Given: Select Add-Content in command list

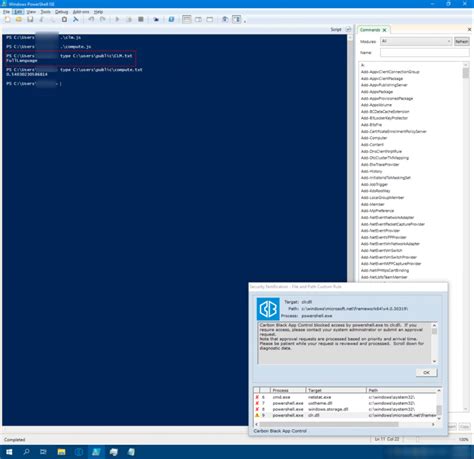Looking at the screenshot, I should pos(372,145).
